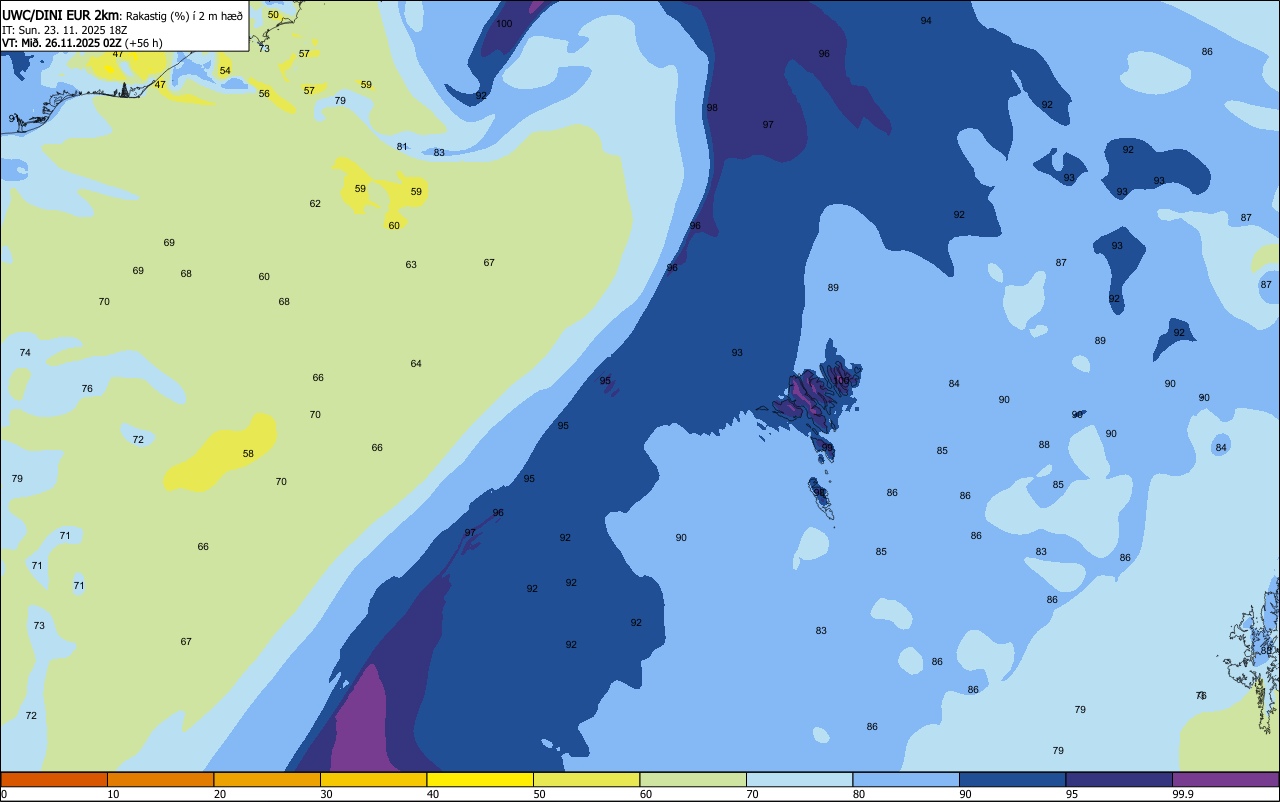
Task: Click the '10' legend scale label
Action: [x=114, y=794]
